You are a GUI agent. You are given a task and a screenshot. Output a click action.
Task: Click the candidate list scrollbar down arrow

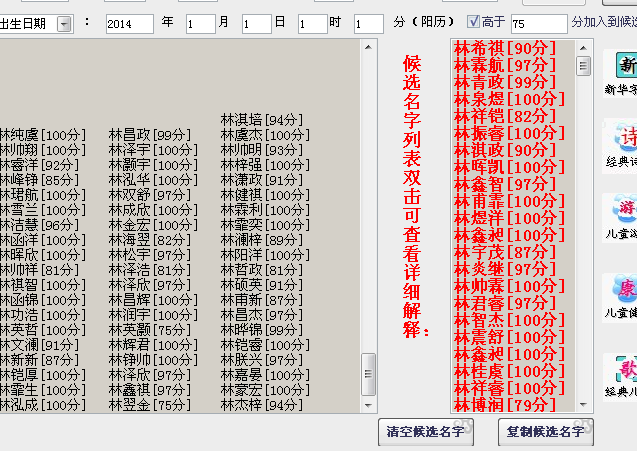pyautogui.click(x=583, y=404)
